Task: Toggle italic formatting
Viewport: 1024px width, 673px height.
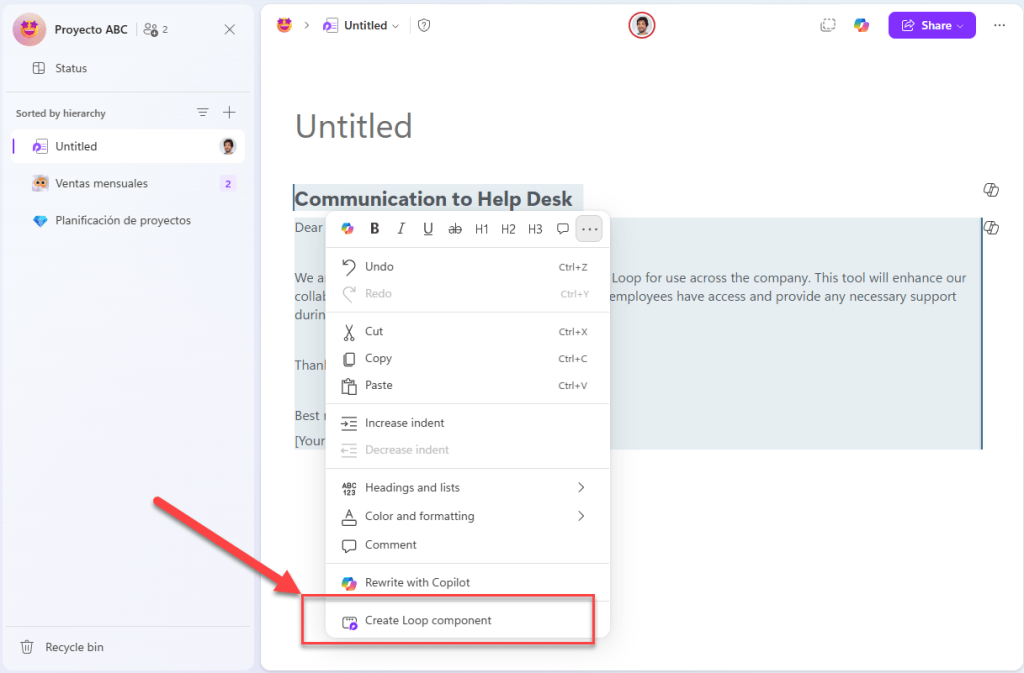Action: pyautogui.click(x=401, y=229)
